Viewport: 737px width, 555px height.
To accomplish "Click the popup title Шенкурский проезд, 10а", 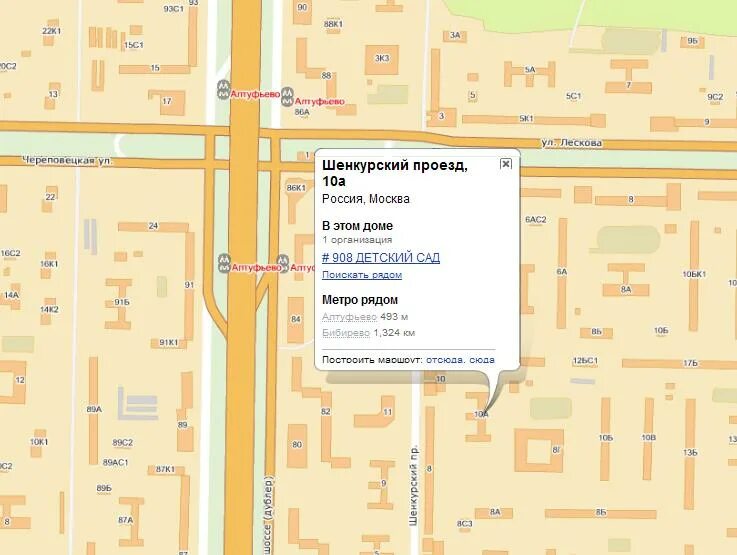I will click(395, 173).
